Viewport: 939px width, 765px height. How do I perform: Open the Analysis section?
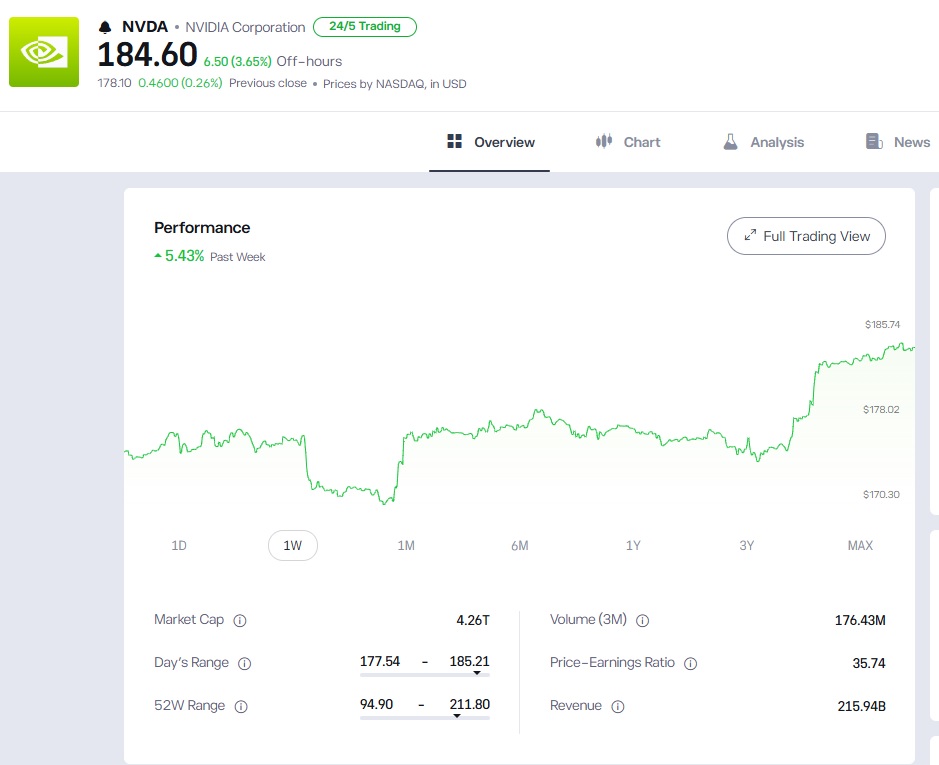point(763,141)
